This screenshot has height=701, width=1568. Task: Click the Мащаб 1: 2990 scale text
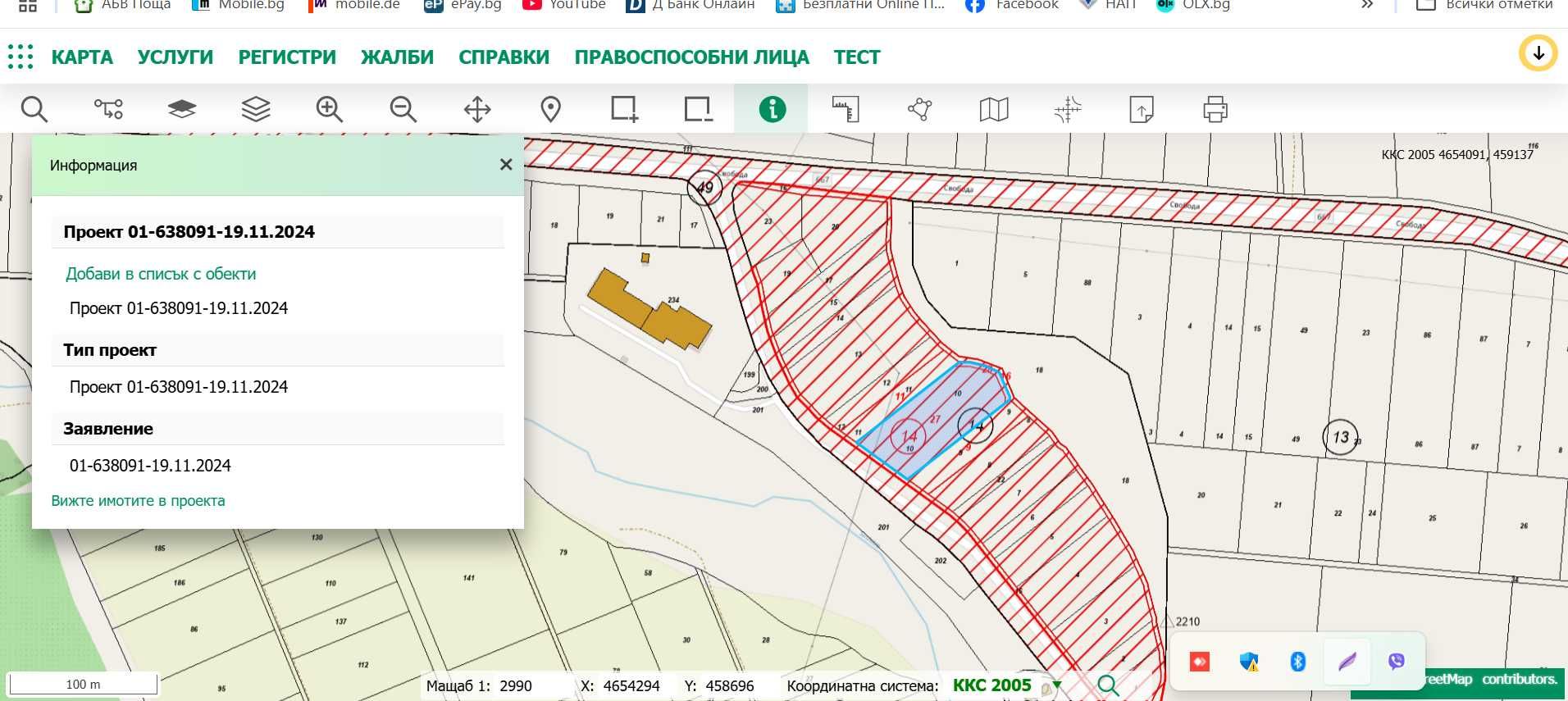[479, 686]
